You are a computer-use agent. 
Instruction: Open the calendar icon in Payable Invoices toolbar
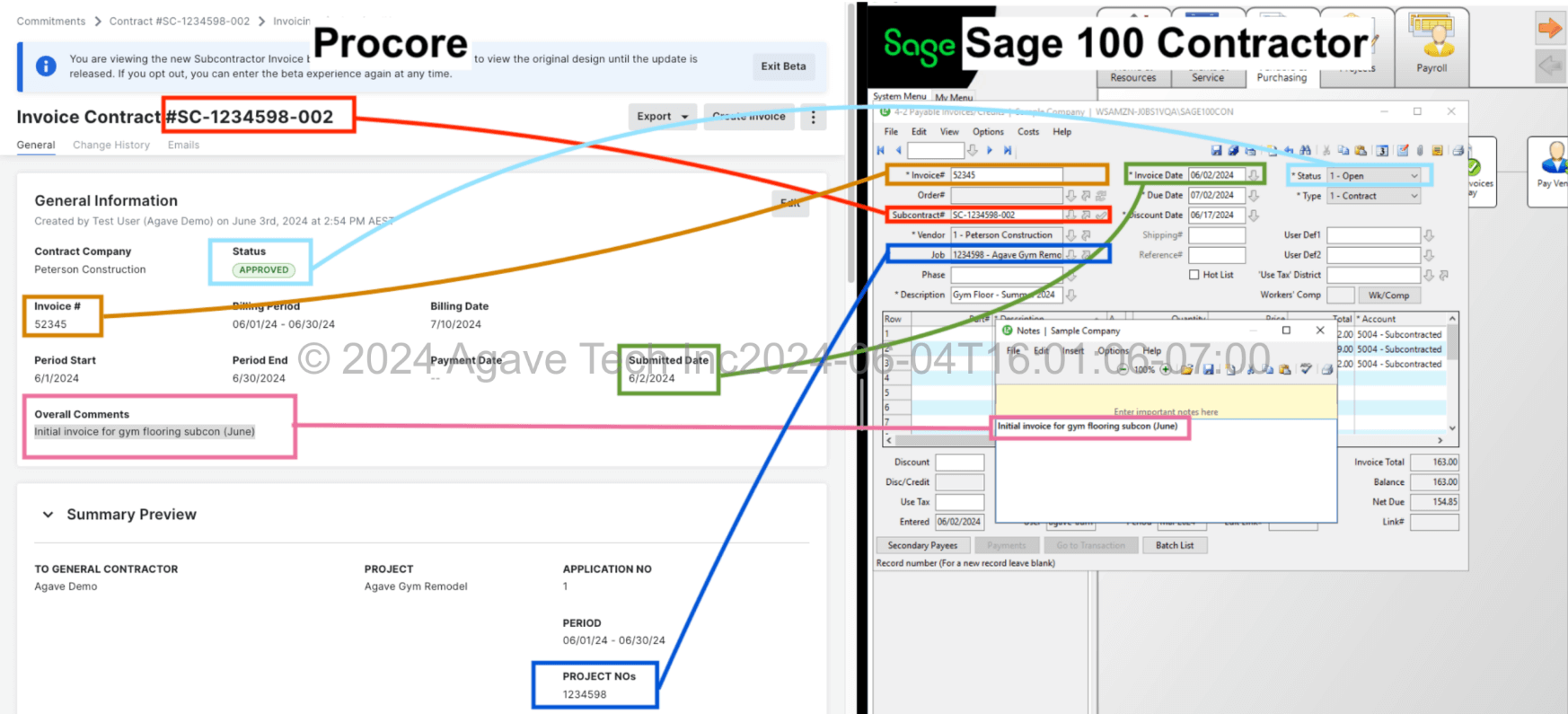tap(1382, 151)
